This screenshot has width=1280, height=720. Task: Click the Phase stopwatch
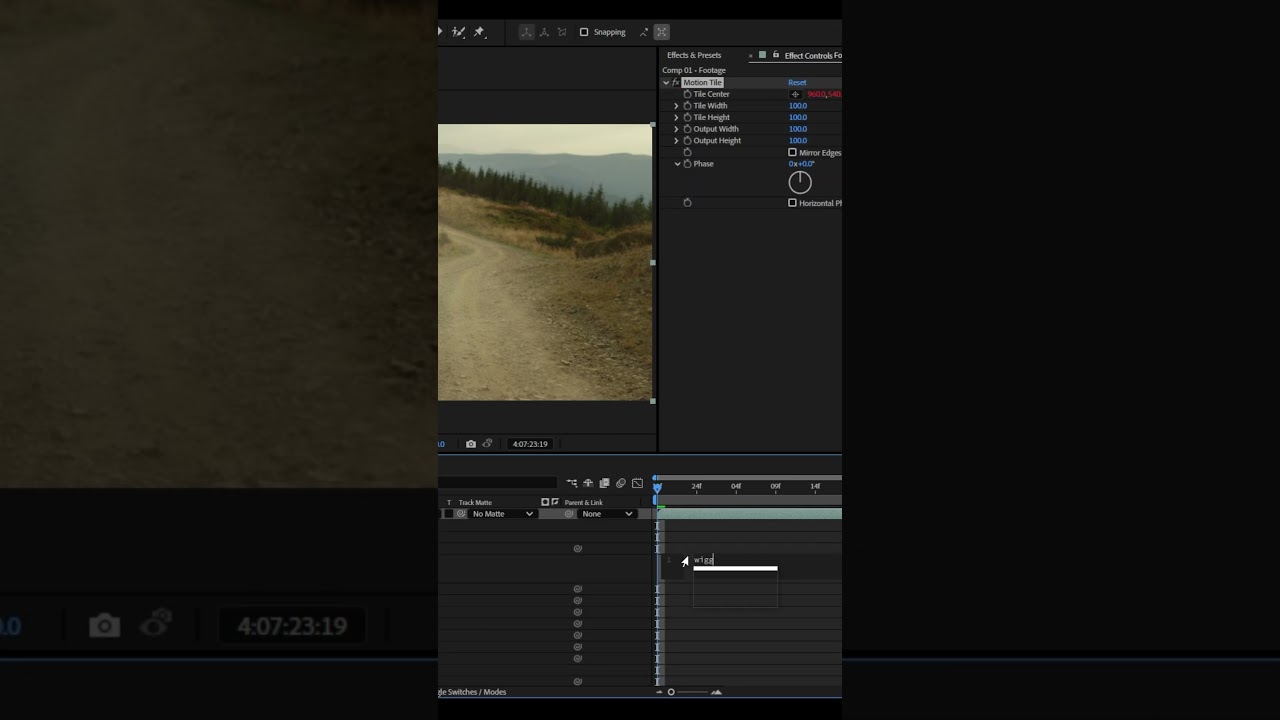click(687, 164)
